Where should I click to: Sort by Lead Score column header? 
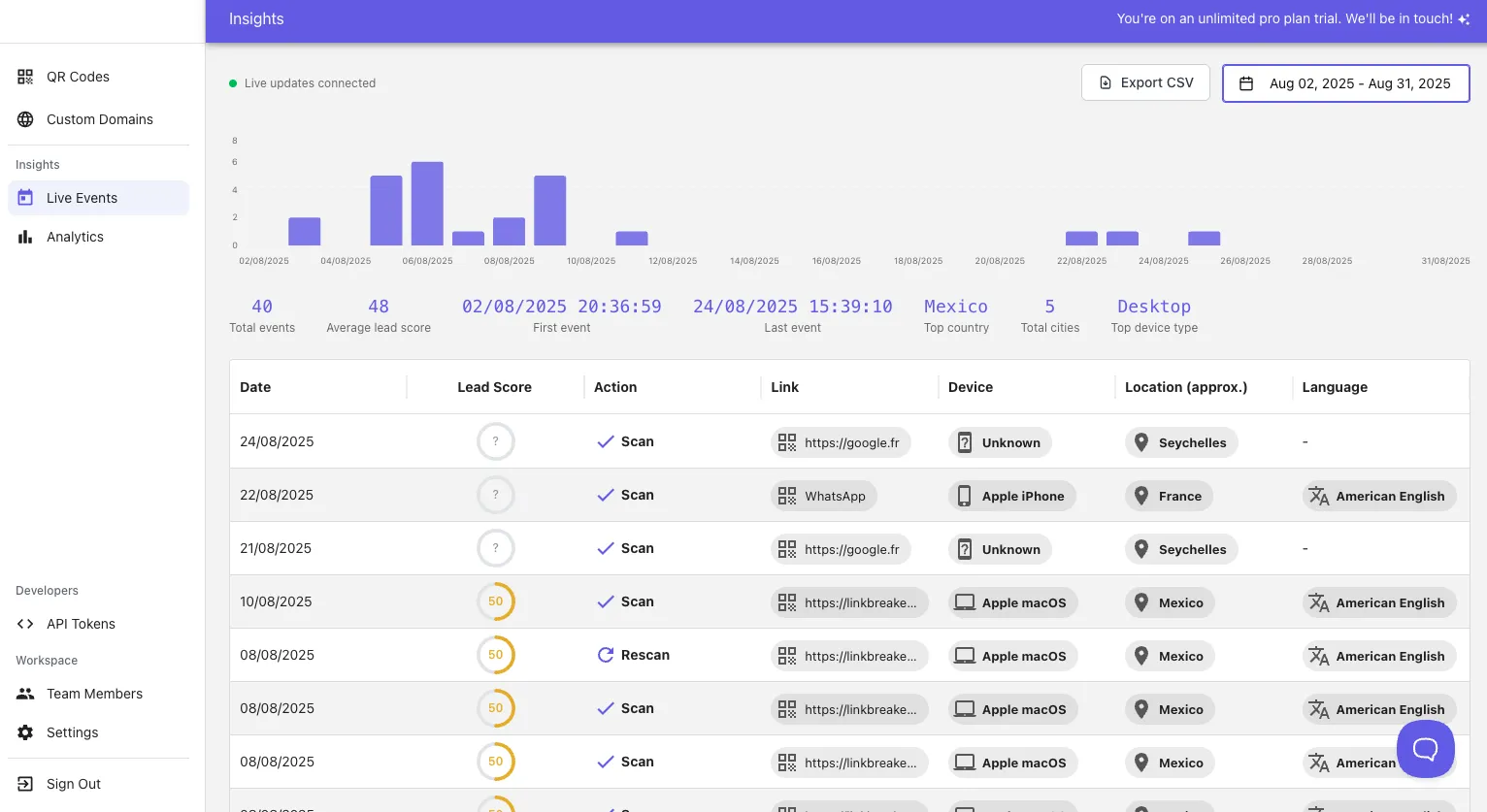click(x=494, y=387)
